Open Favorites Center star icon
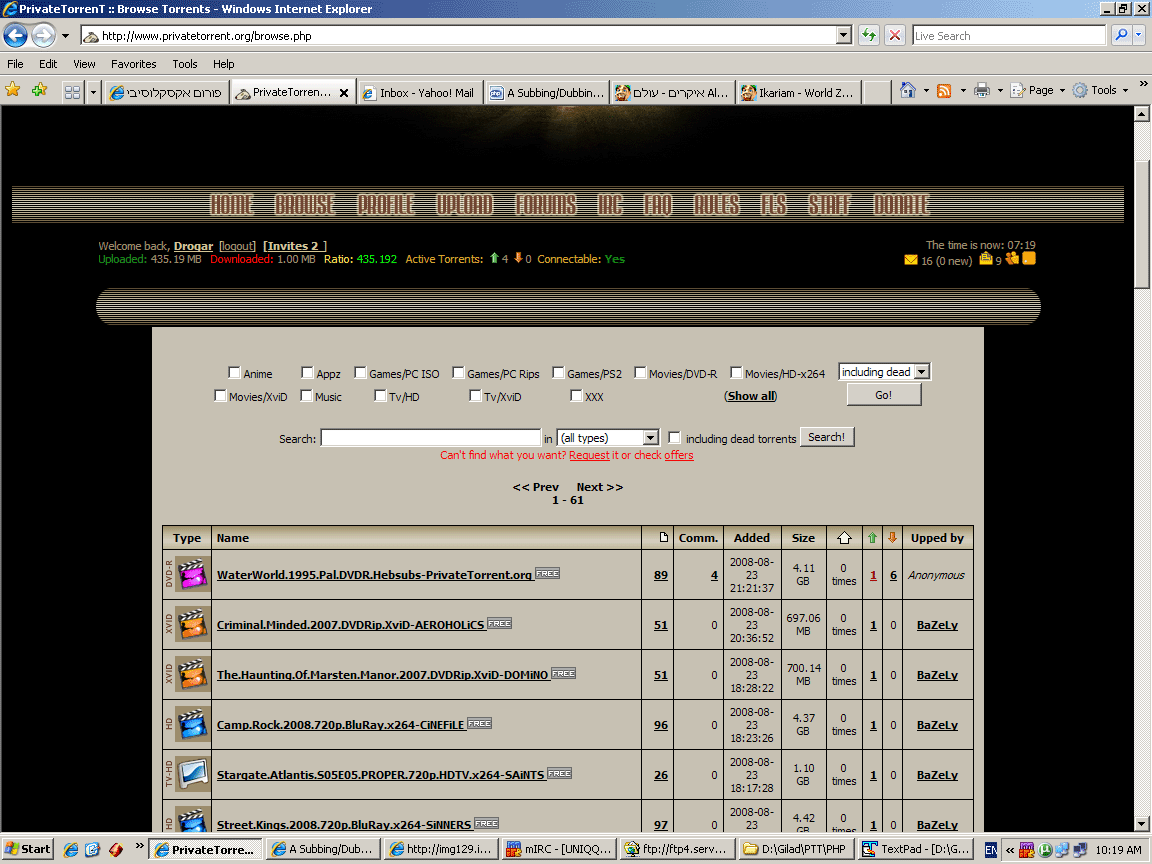This screenshot has width=1152, height=864. tap(13, 91)
